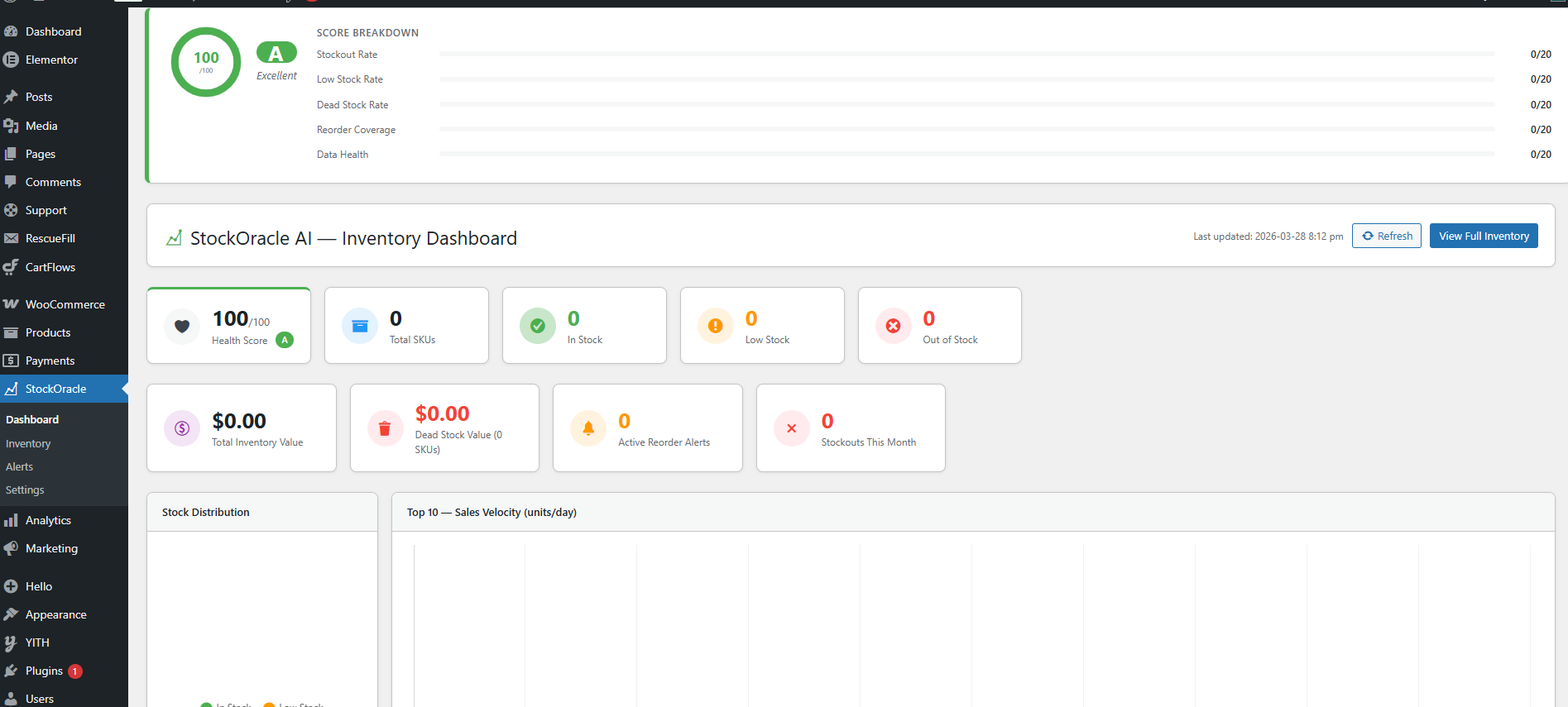Click the Data Health progress bar

[966, 154]
